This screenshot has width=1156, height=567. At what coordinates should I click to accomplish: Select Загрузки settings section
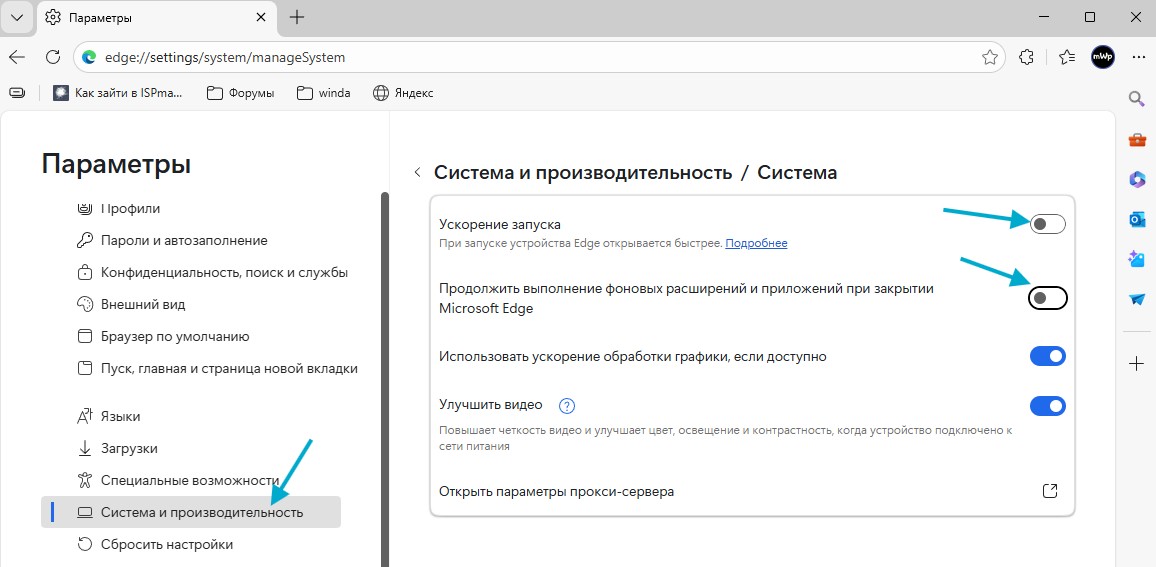(x=191, y=448)
